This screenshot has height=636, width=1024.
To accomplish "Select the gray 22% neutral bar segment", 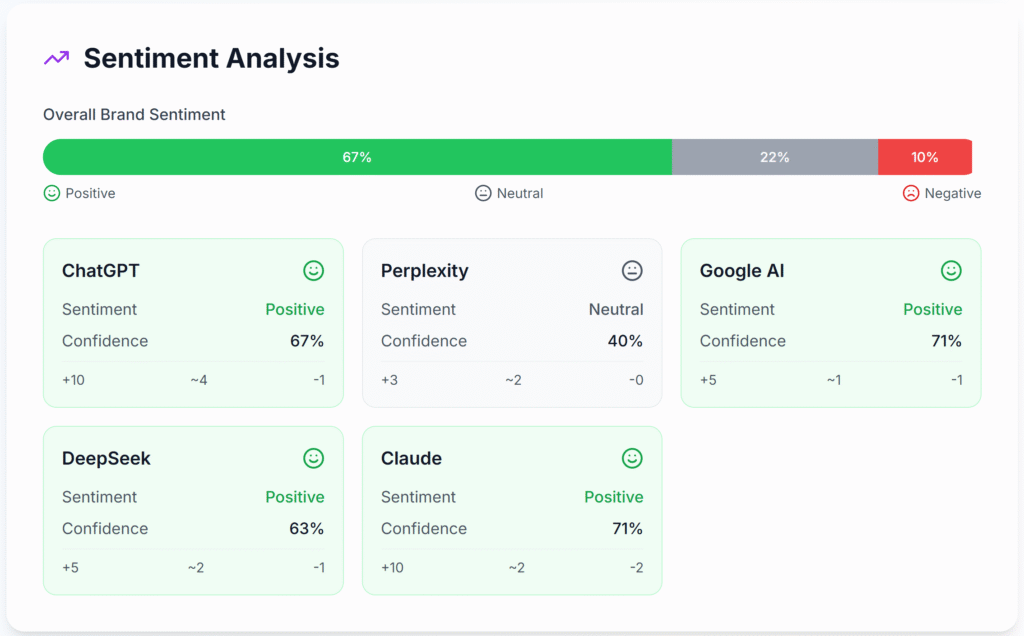I will pyautogui.click(x=774, y=157).
